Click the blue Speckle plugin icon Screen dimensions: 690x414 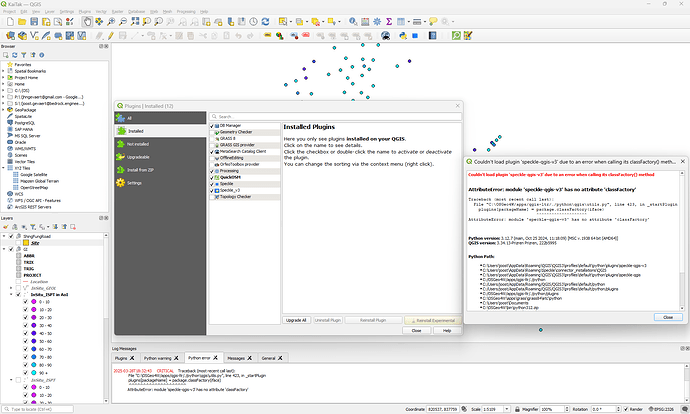point(415,36)
